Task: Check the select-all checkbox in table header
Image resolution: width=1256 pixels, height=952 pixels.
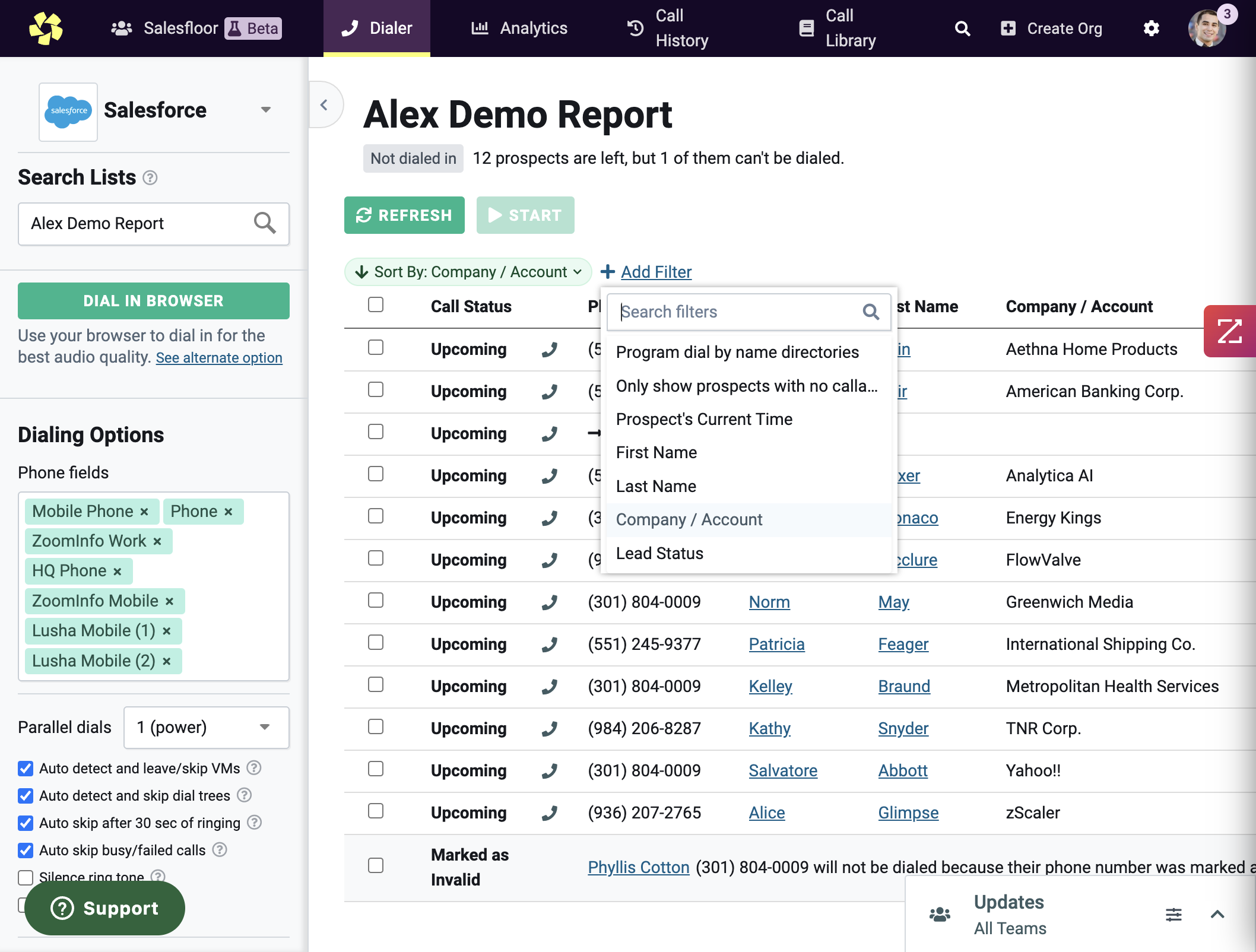Action: [x=376, y=304]
